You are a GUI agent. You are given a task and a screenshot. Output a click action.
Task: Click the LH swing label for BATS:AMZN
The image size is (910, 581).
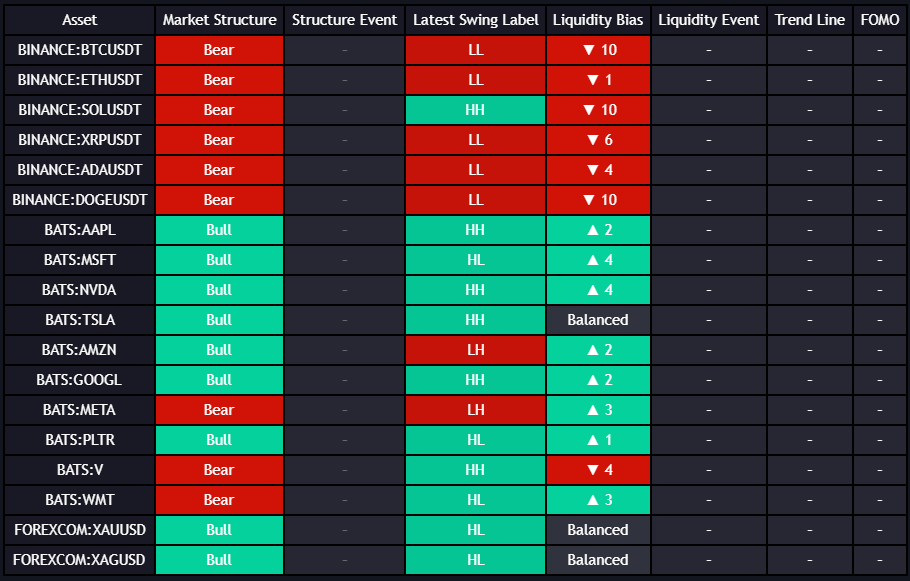click(475, 350)
